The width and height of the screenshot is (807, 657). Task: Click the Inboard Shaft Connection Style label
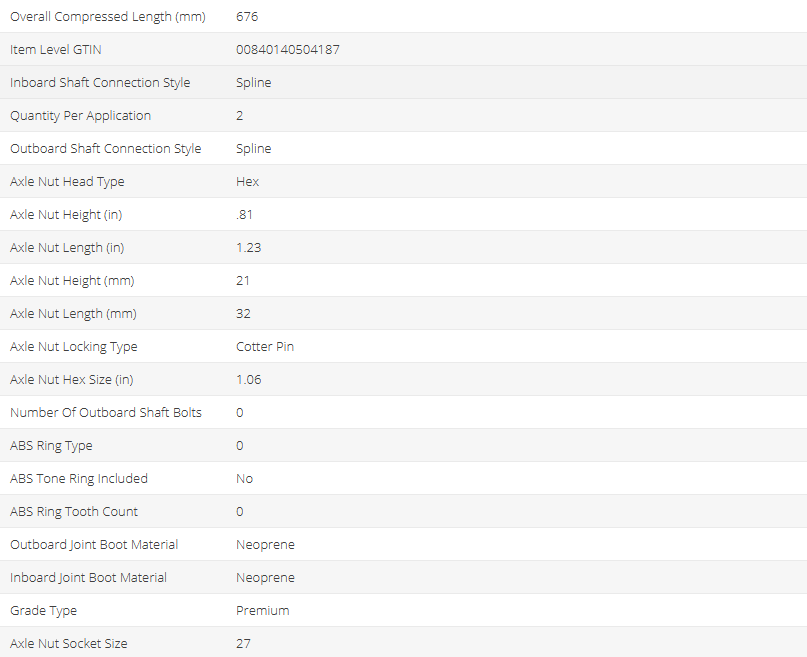(x=100, y=82)
